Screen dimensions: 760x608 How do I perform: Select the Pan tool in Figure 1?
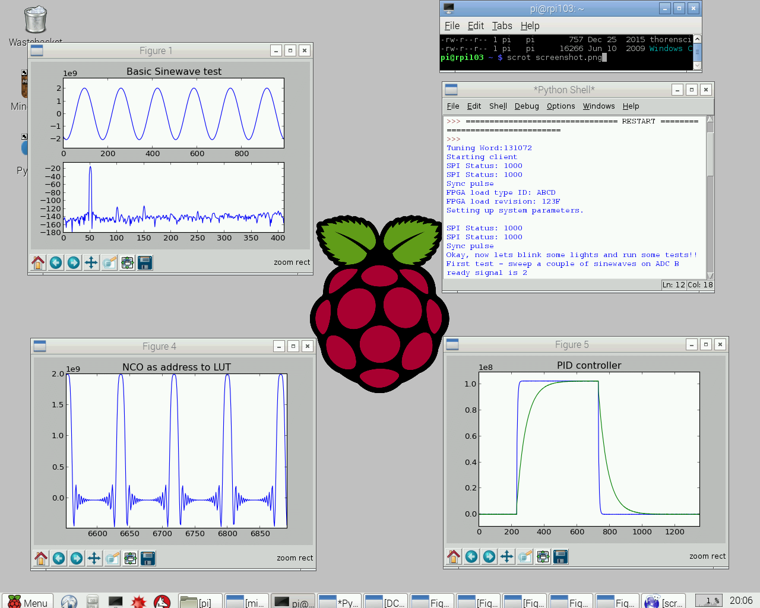[x=91, y=263]
